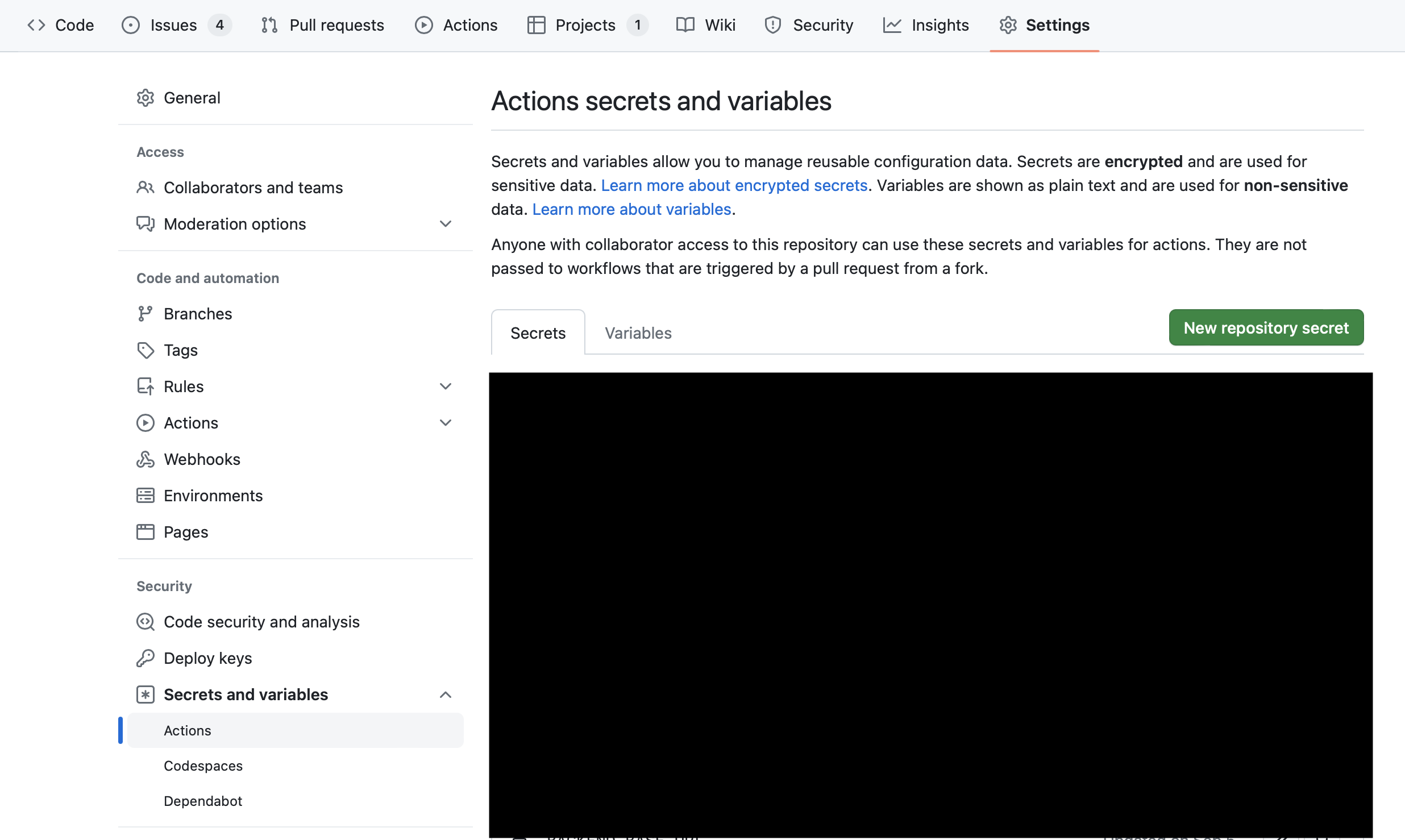Click the Settings gear icon in top nav
This screenshot has height=840, width=1405.
[1008, 25]
